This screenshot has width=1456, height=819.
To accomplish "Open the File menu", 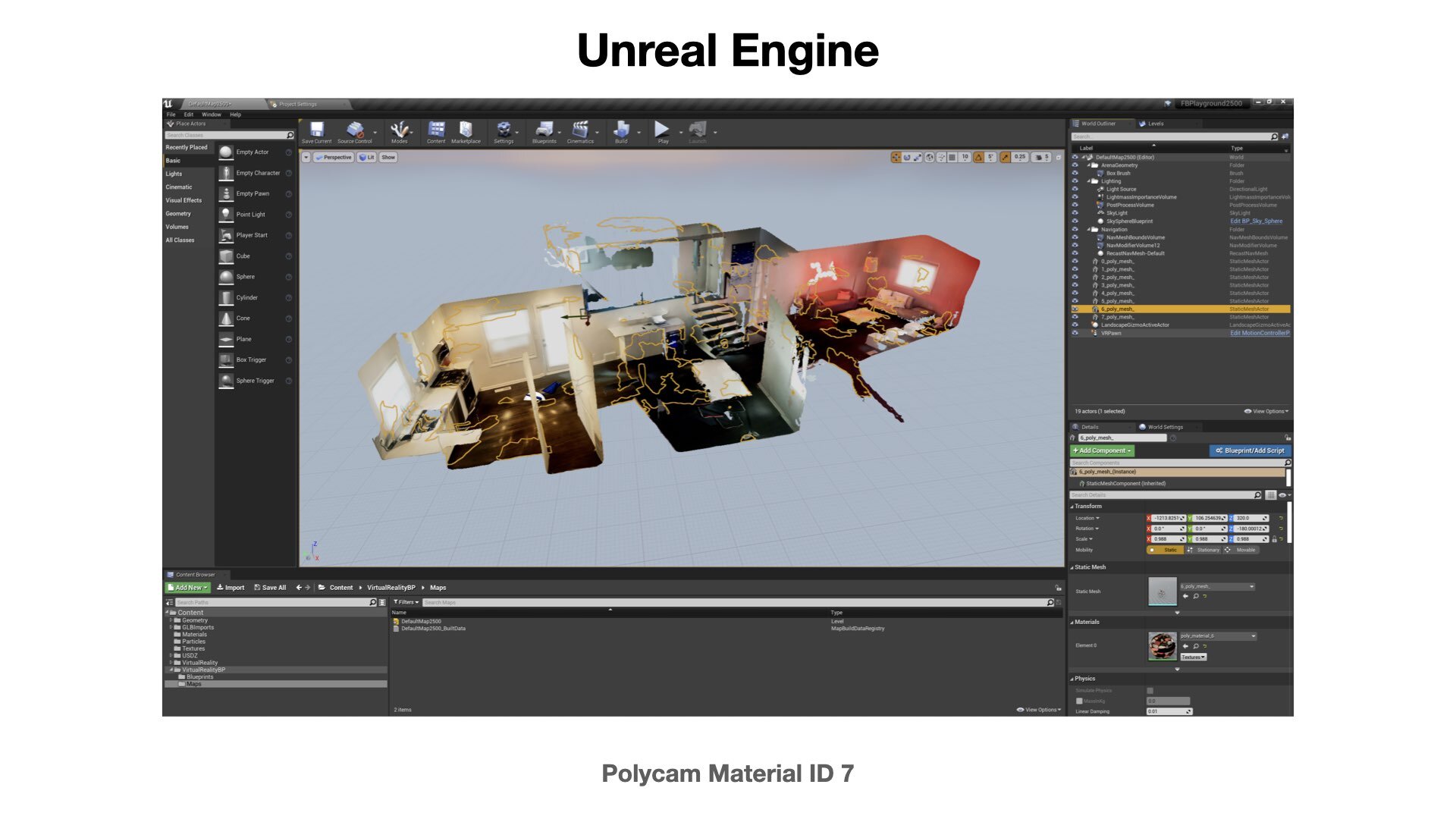I will 171,115.
